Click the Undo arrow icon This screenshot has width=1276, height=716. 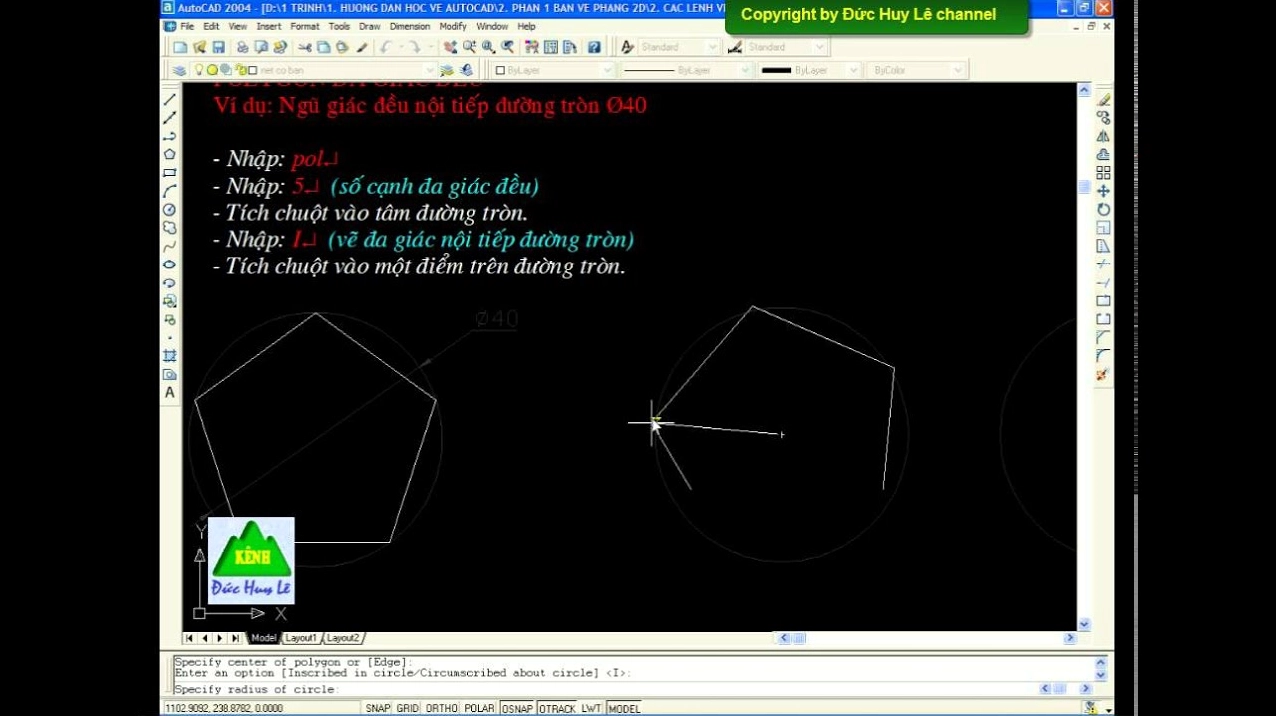pyautogui.click(x=386, y=47)
